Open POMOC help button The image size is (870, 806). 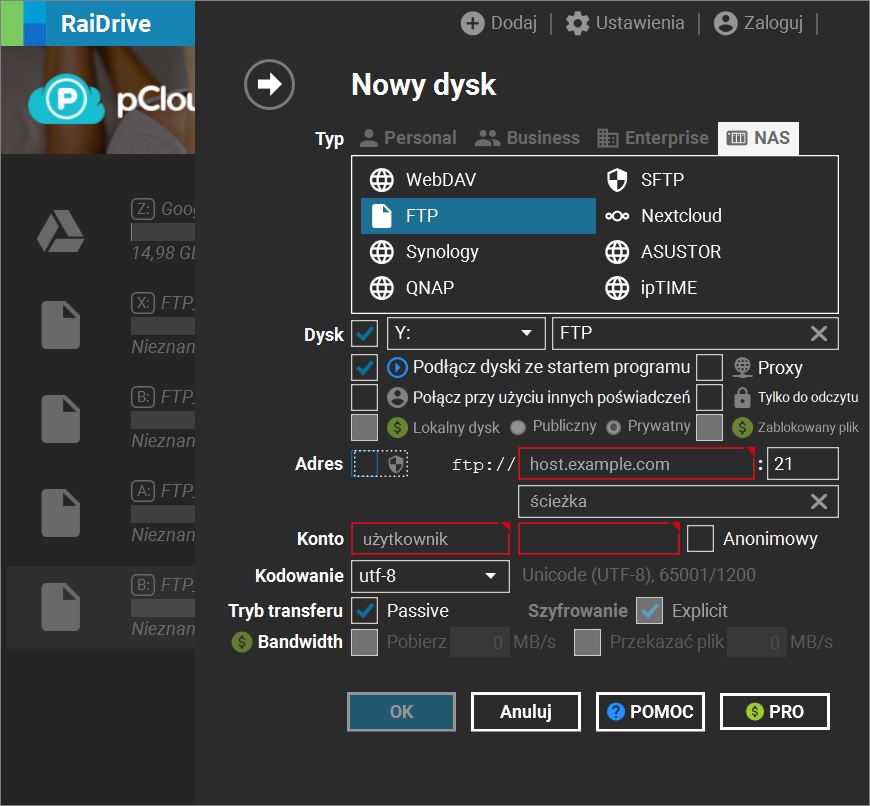[x=650, y=712]
